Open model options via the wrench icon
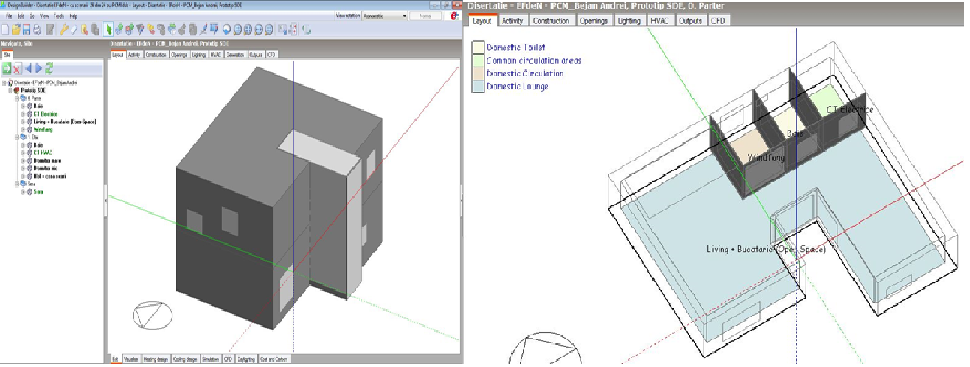 pyautogui.click(x=64, y=30)
